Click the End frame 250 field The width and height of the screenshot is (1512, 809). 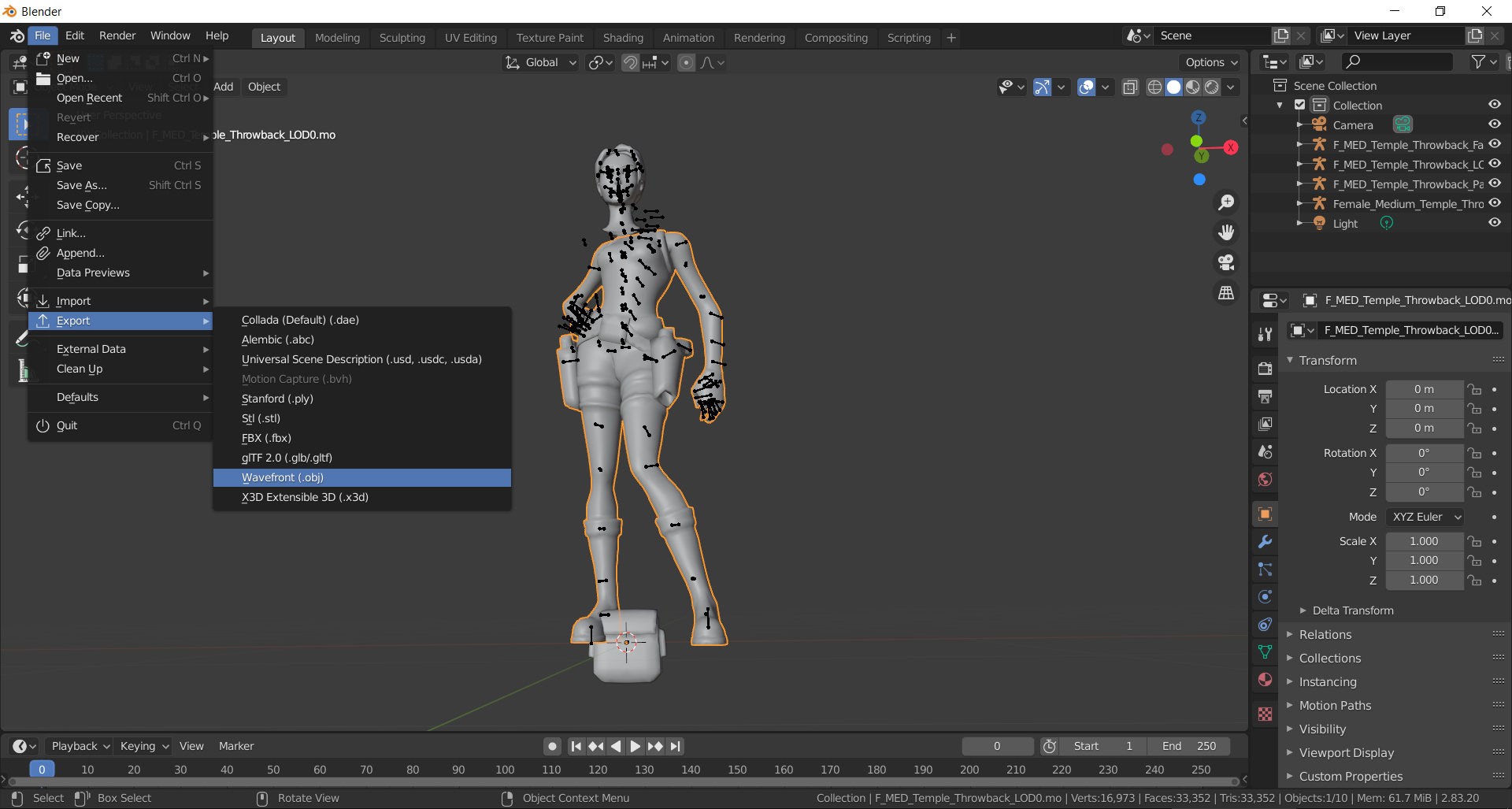(1188, 746)
